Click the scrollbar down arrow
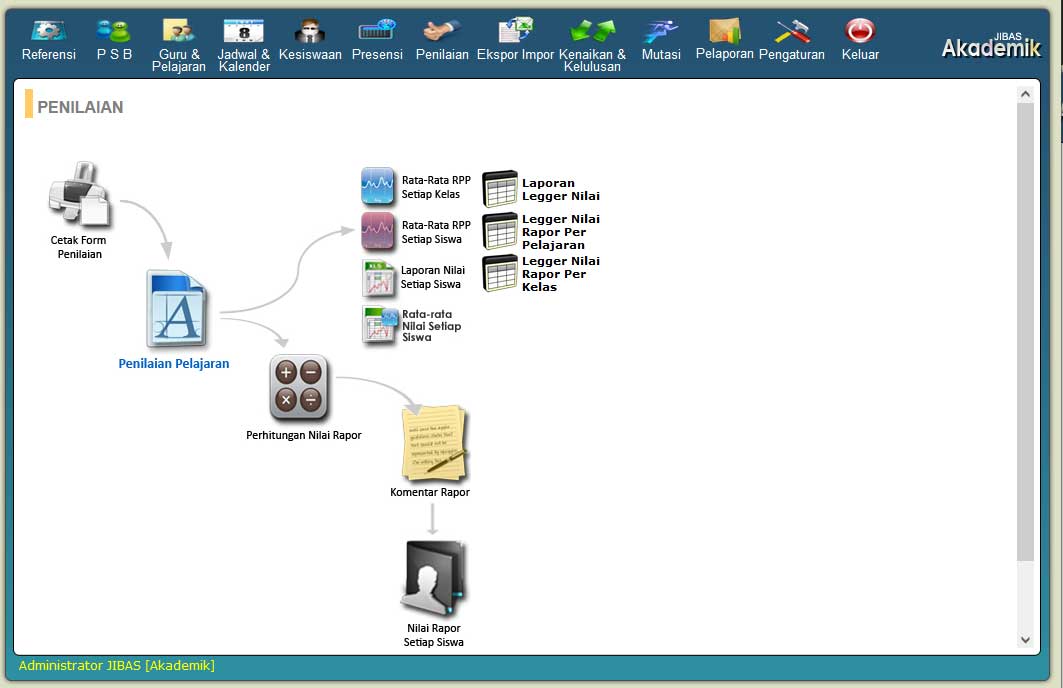Screen dimensions: 1063x688 1025,640
